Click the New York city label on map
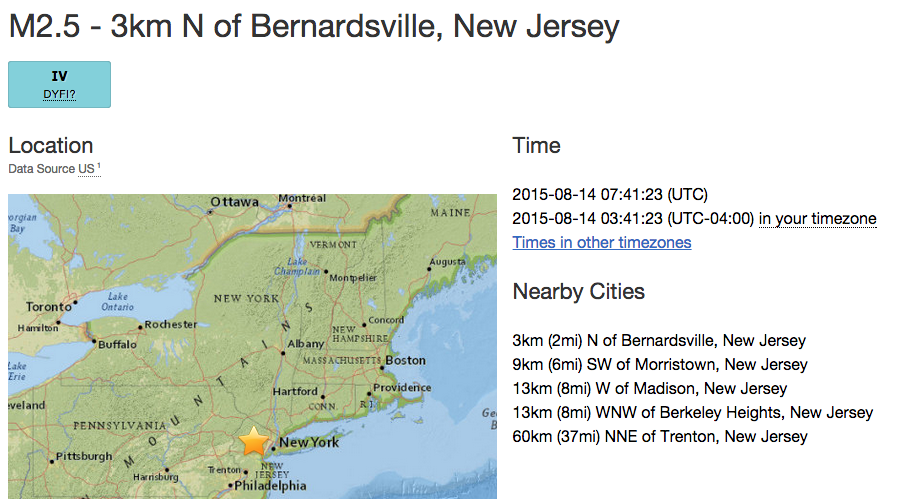Image resolution: width=918 pixels, height=499 pixels. coord(309,443)
